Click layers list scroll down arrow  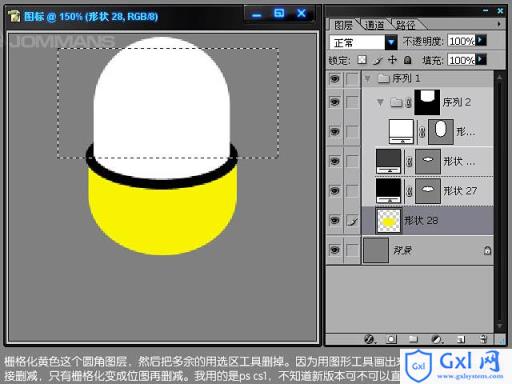499,326
